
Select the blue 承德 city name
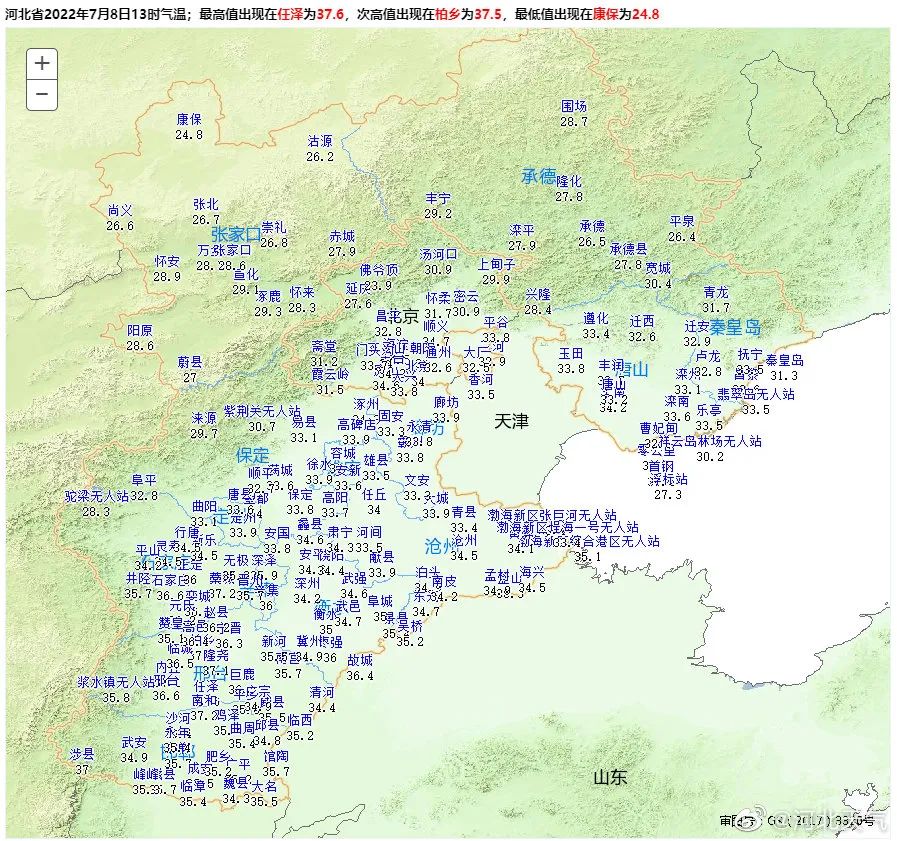[x=538, y=176]
